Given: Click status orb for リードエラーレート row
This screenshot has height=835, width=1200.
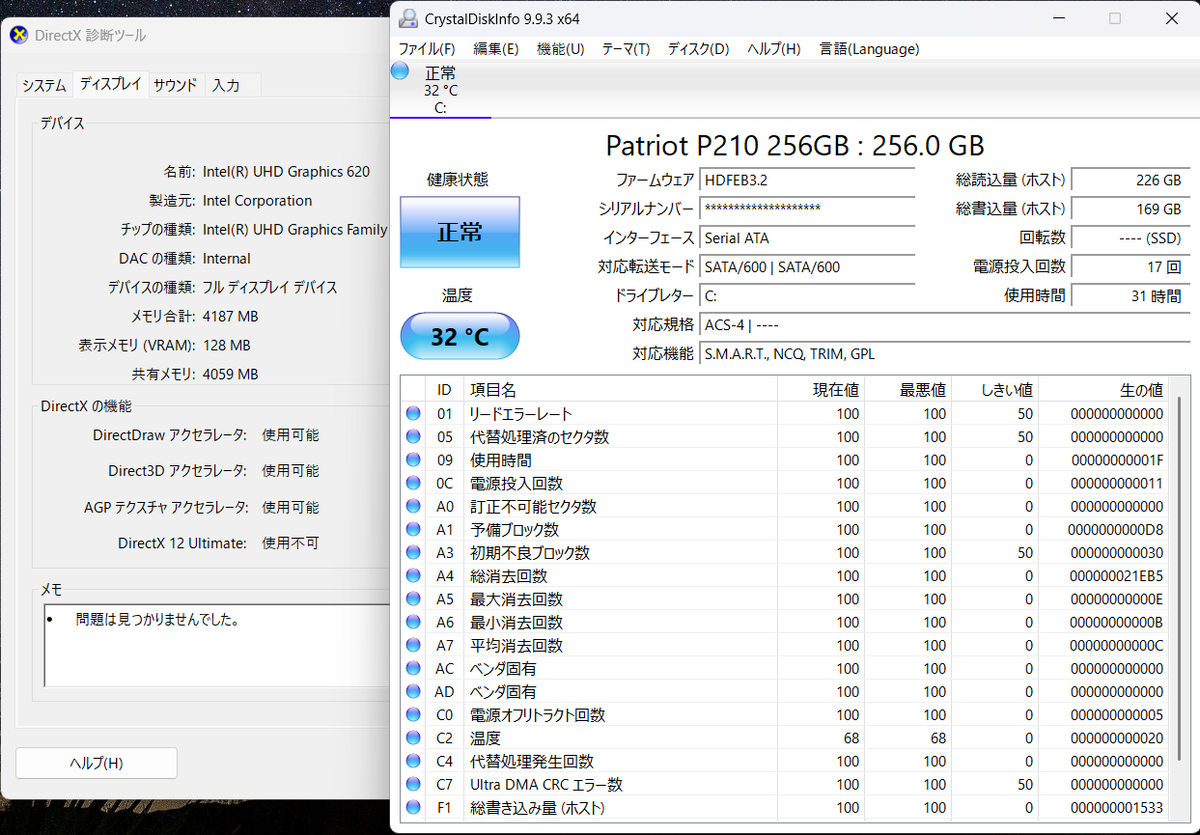Looking at the screenshot, I should pos(413,413).
